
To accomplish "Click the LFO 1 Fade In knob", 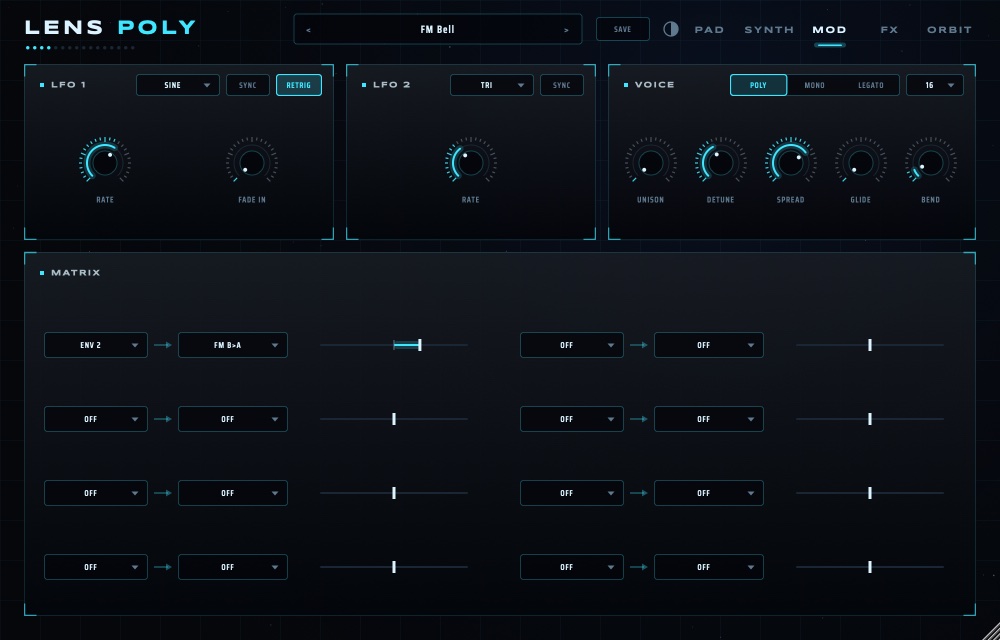I will (252, 162).
